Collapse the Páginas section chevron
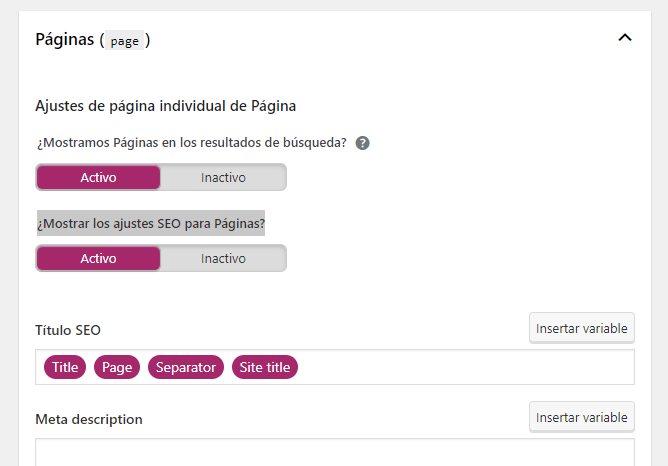This screenshot has width=668, height=466. (x=625, y=38)
